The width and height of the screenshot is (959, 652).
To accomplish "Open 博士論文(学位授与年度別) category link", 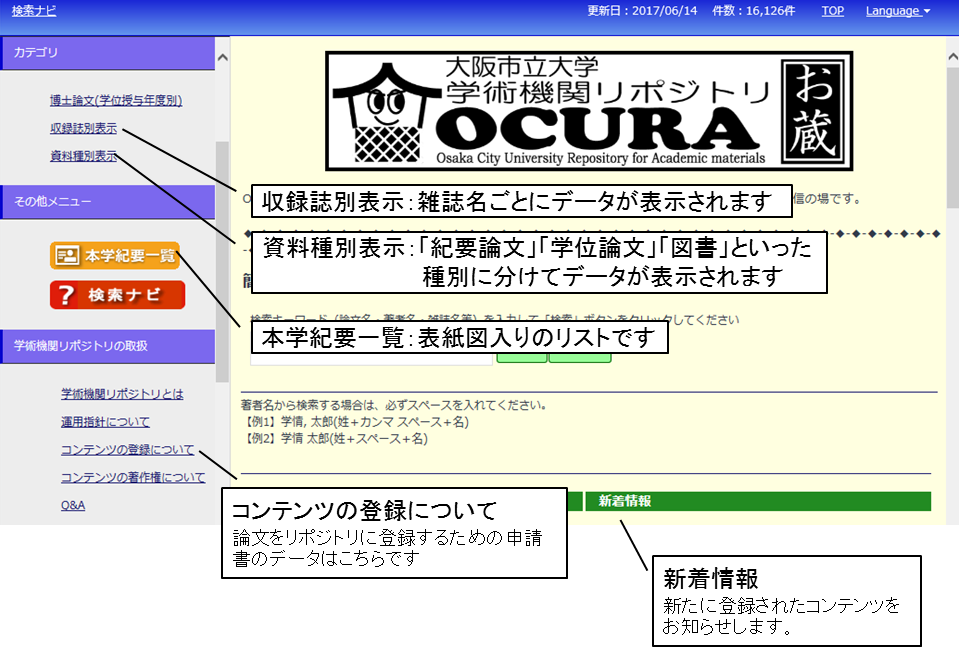I will 116,101.
